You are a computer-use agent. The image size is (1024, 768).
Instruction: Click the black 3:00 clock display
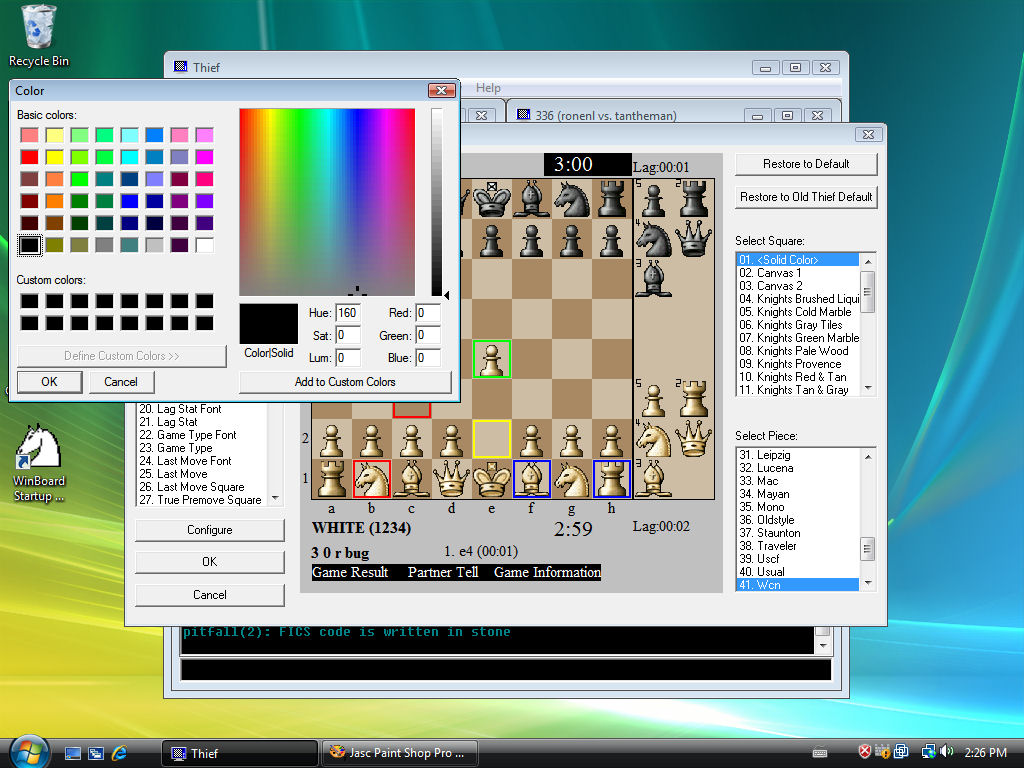587,165
